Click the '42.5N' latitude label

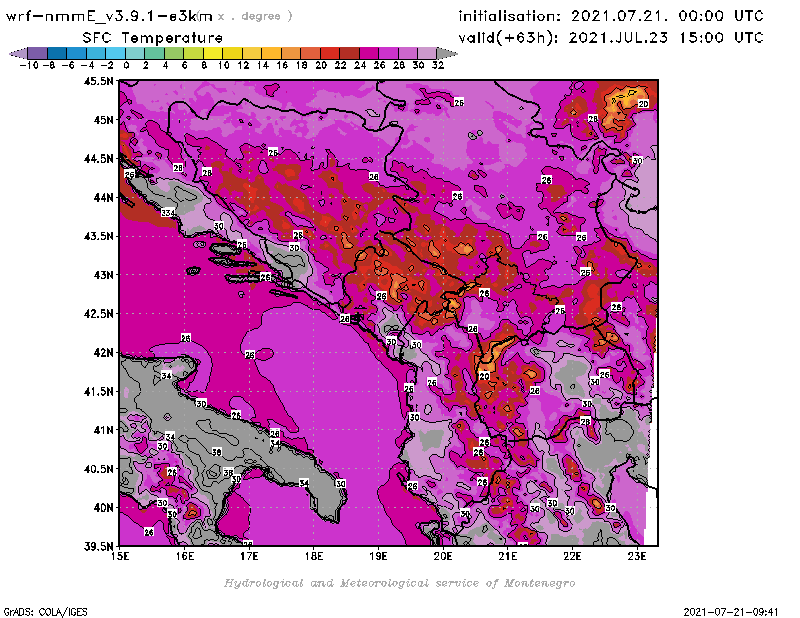click(98, 314)
